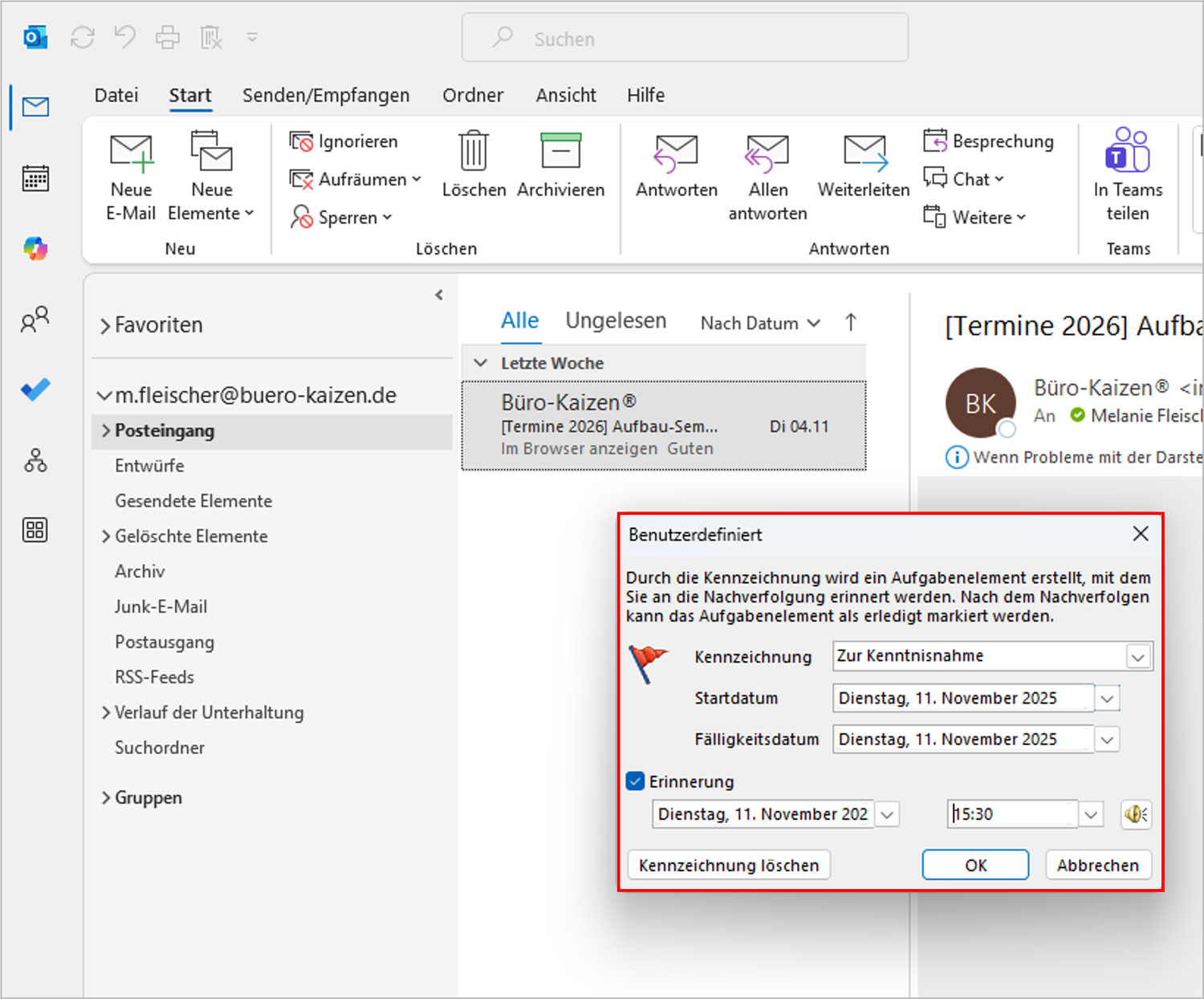Screen dimensions: 1204x999
Task: Open the People view in the sidebar
Action: 35,320
